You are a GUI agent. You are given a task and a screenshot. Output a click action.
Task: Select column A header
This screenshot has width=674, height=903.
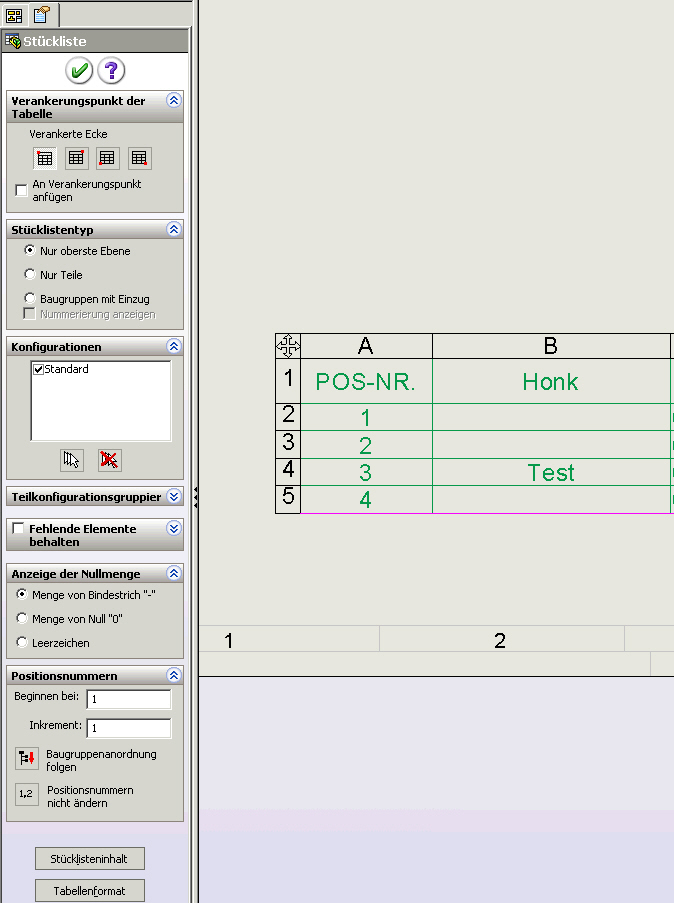click(366, 346)
